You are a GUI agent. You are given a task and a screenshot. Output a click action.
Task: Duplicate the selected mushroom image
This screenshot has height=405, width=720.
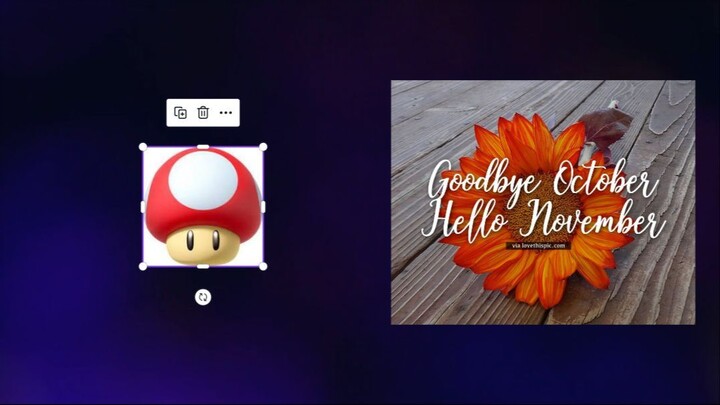coord(180,112)
